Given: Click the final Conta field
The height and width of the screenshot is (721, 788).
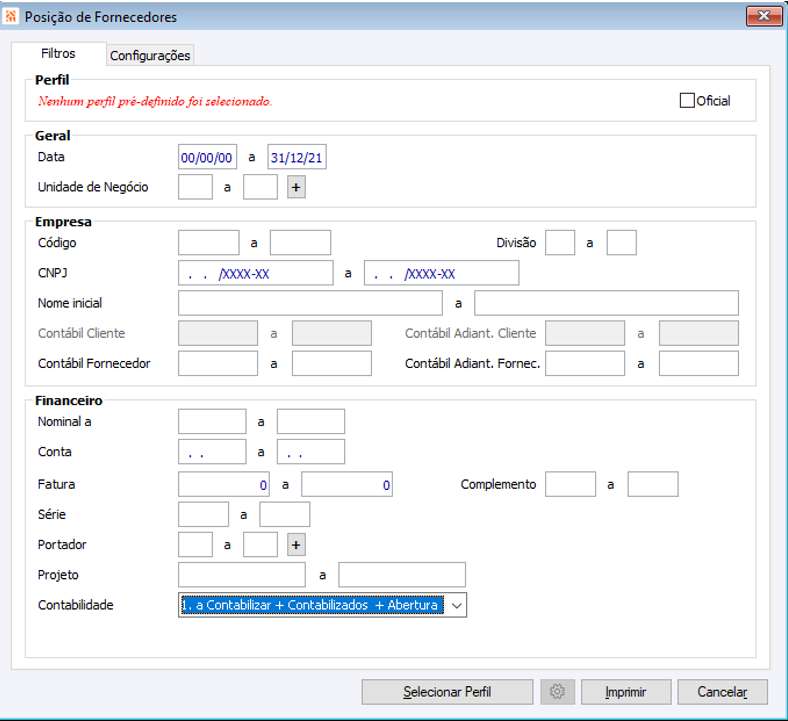Looking at the screenshot, I should tap(311, 452).
